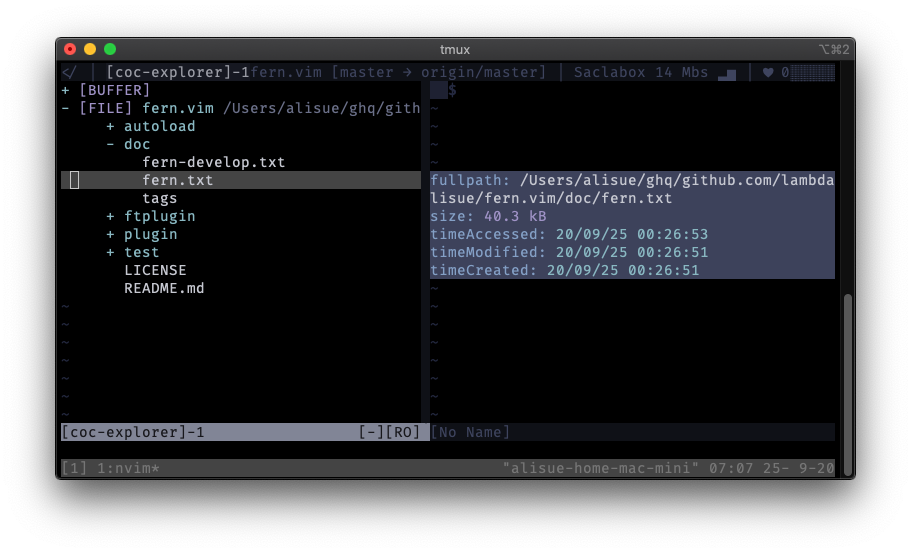Click the fern.vim master branch label
The image size is (911, 553).
(x=399, y=73)
